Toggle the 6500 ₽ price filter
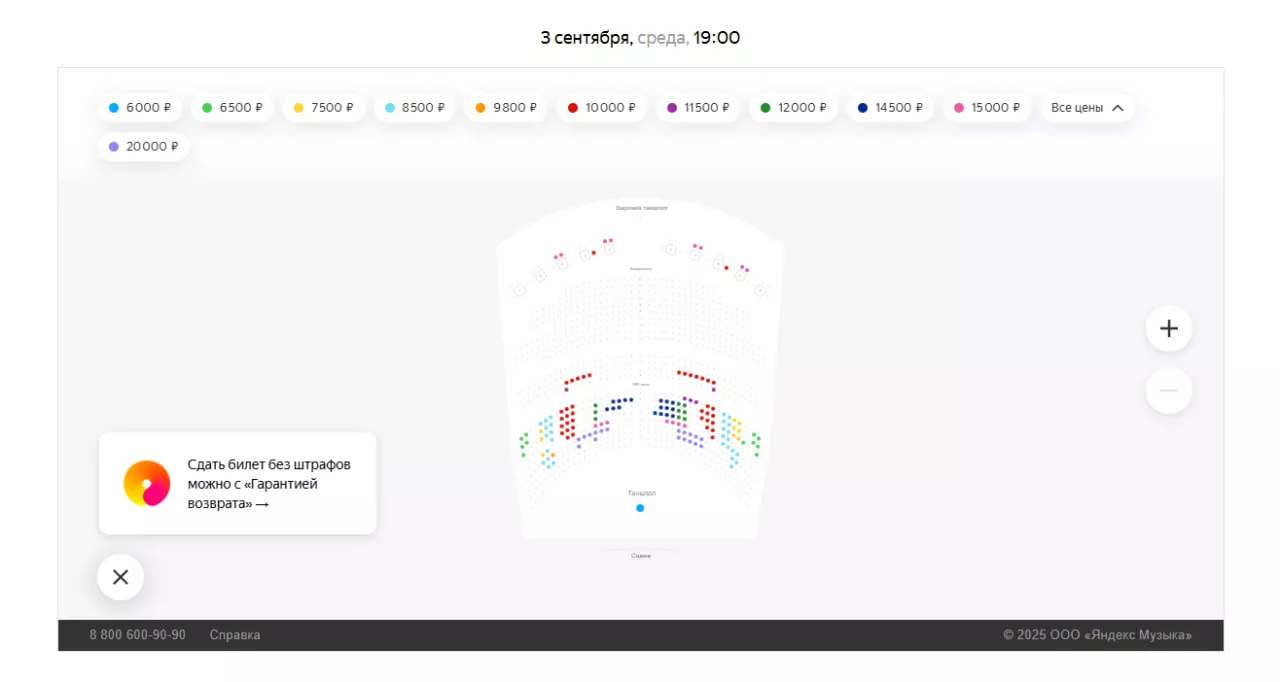This screenshot has width=1280, height=682. 233,108
